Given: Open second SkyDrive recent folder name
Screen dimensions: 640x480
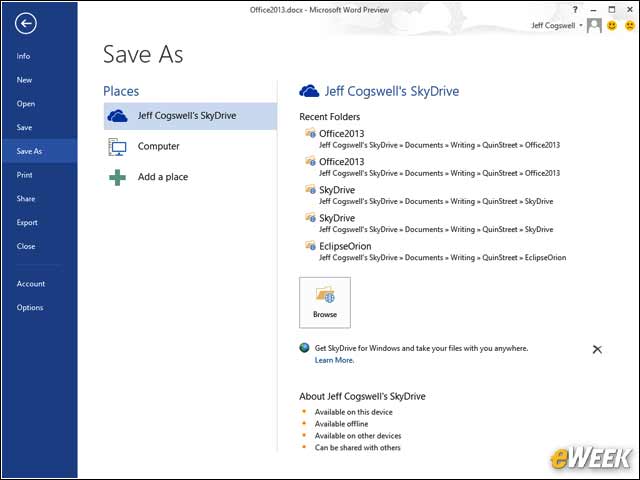Looking at the screenshot, I should pos(337,218).
